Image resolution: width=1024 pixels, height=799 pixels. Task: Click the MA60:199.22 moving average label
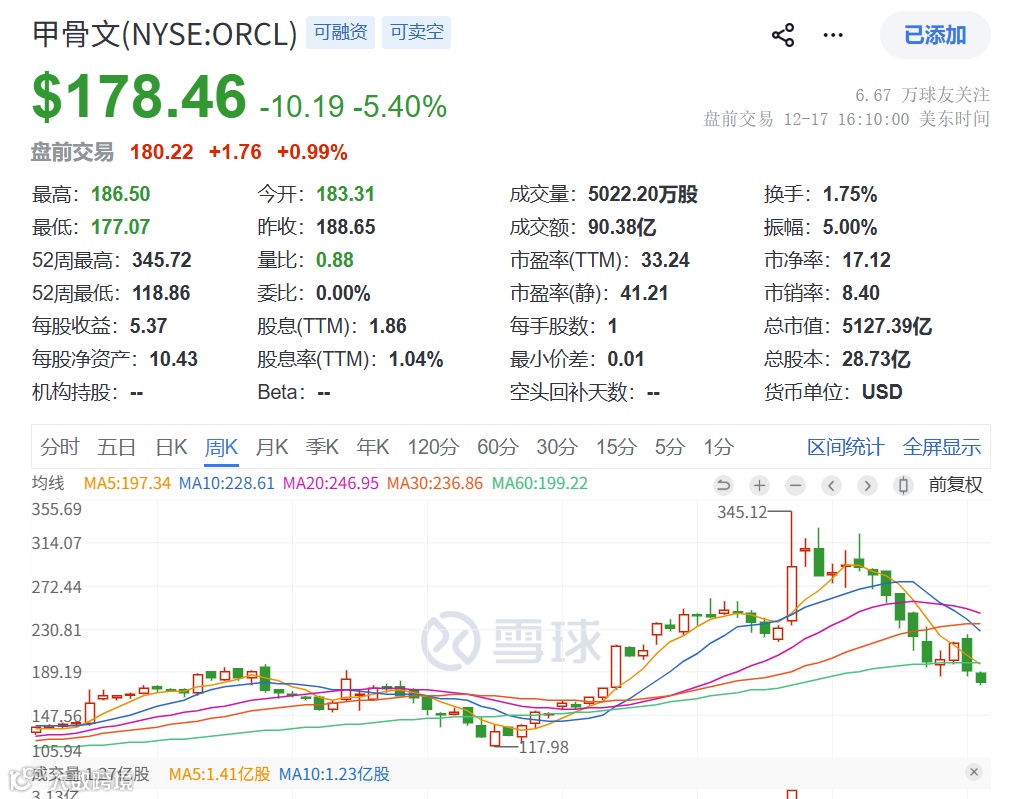[x=539, y=483]
